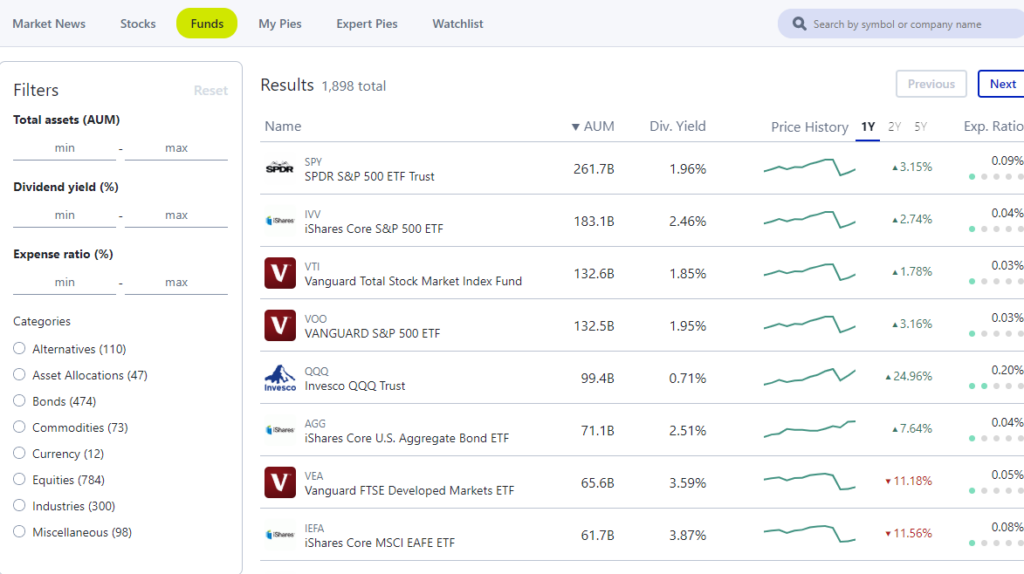Click the search magnifier icon
Image resolution: width=1024 pixels, height=574 pixels.
799,24
